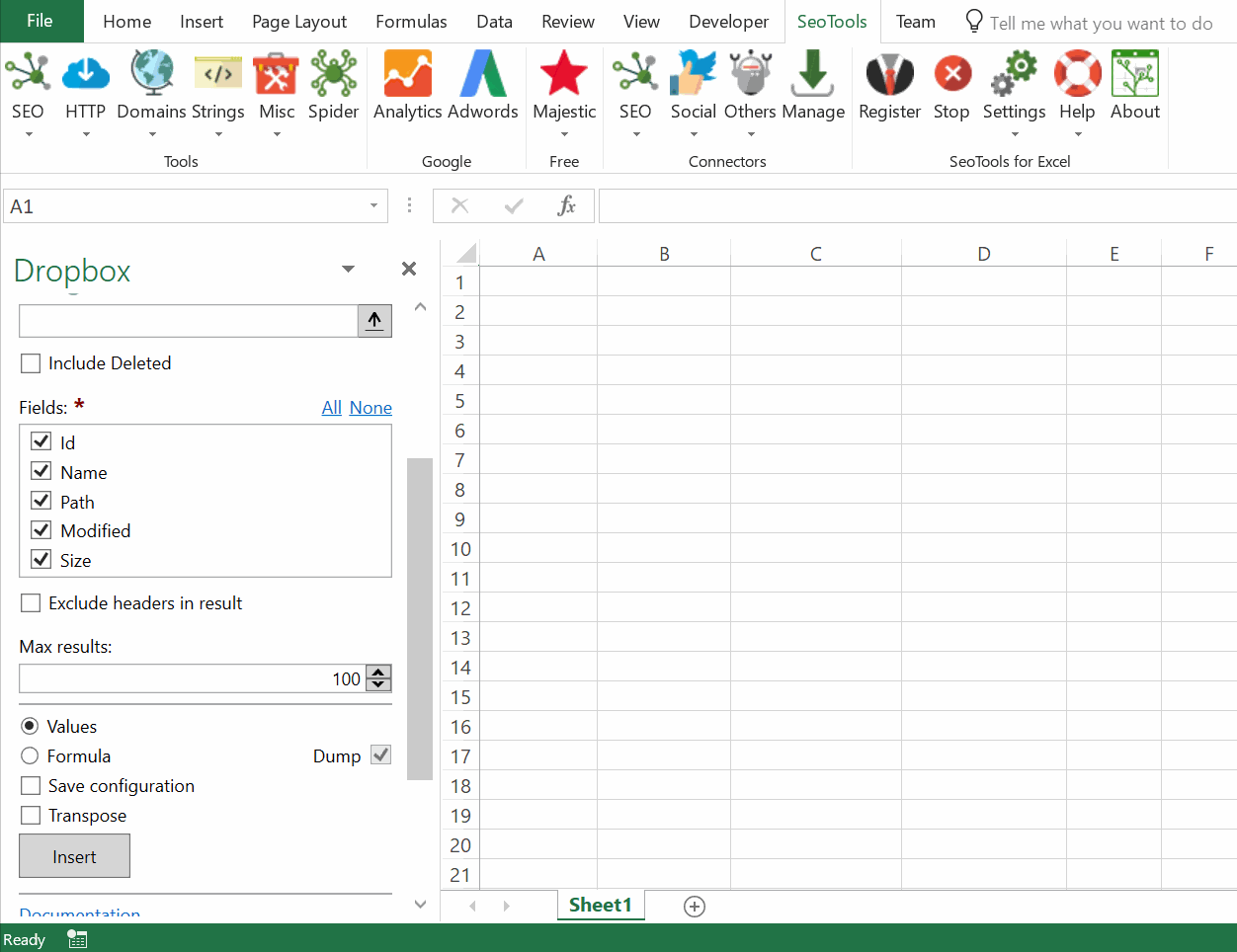The width and height of the screenshot is (1237, 952).
Task: Expand the Strings dropdown arrow
Action: click(x=218, y=134)
